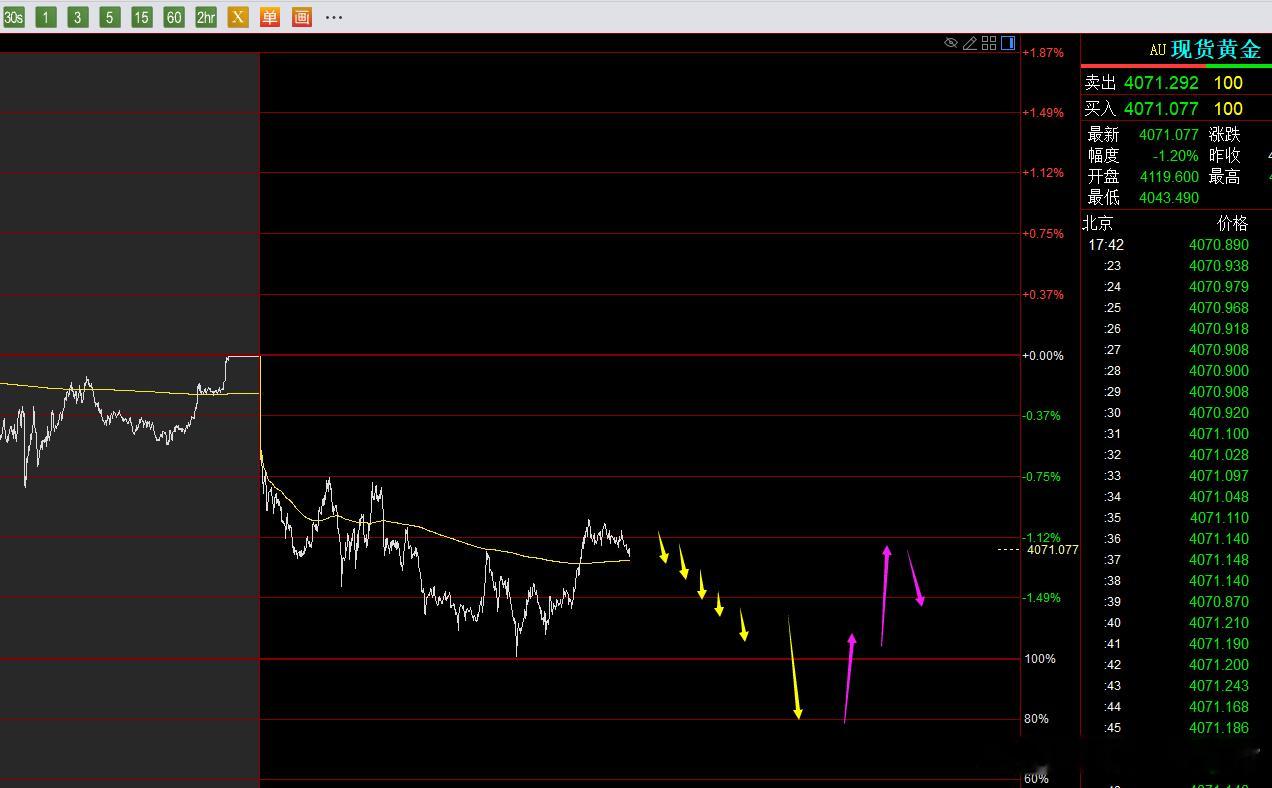The height and width of the screenshot is (788, 1272).
Task: Select the :23 tick row priced 4070.938
Action: 1176,266
